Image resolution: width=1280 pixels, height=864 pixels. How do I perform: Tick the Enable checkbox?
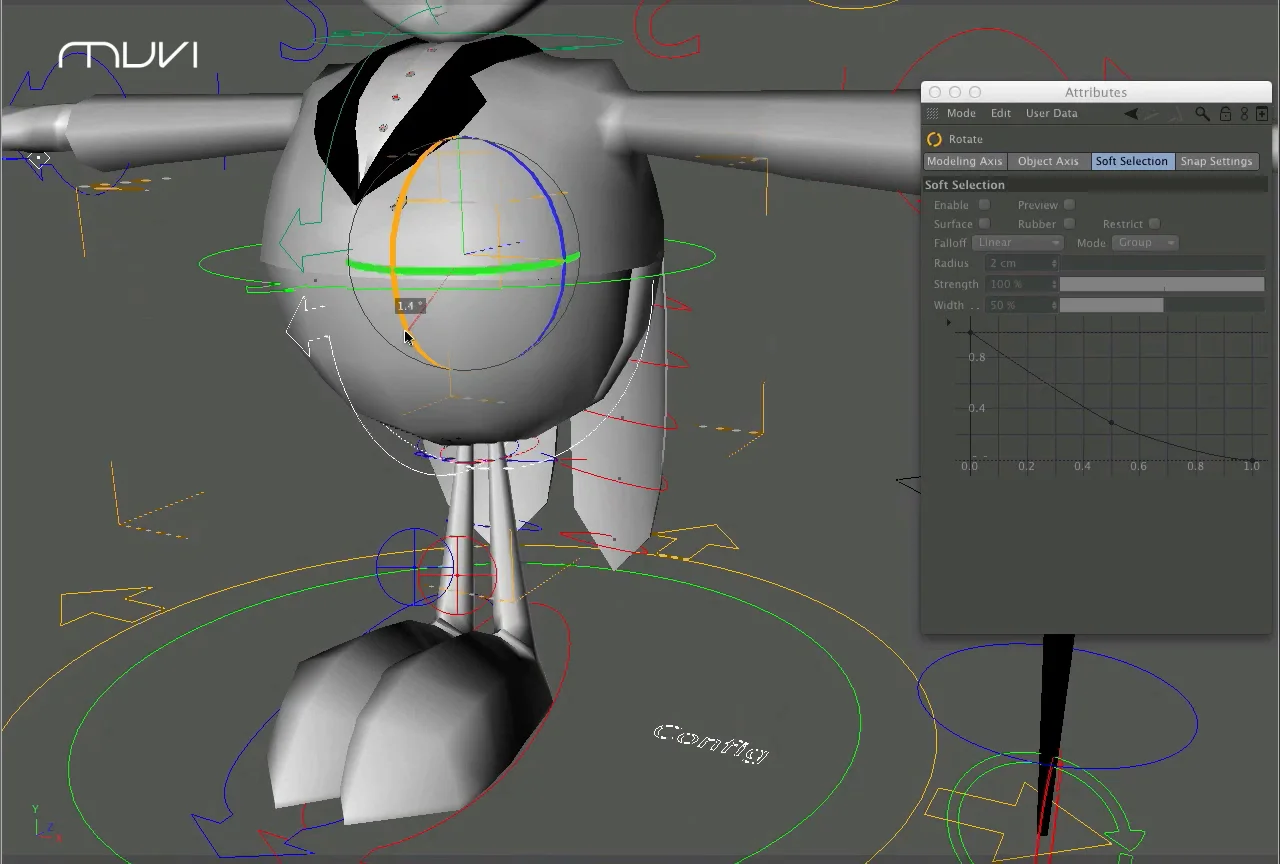pyautogui.click(x=984, y=205)
